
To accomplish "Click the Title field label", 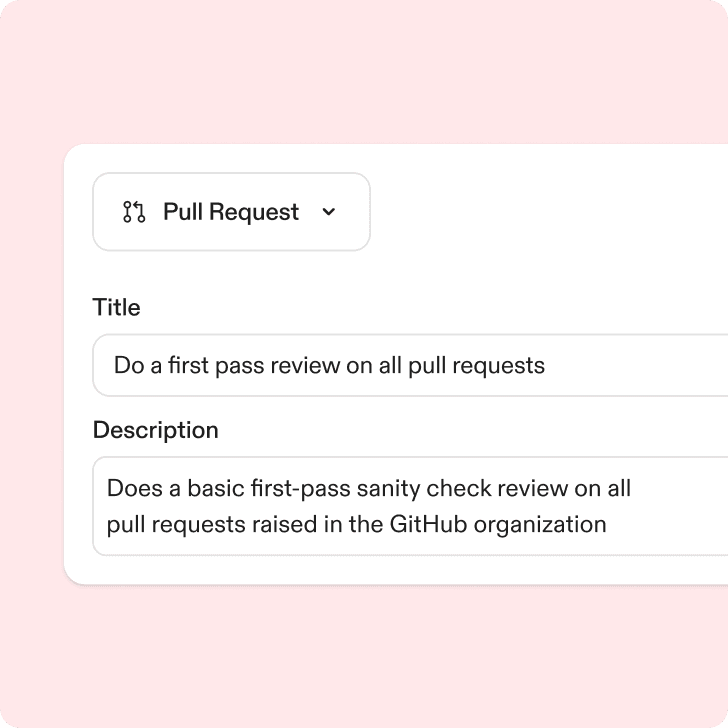I will pos(116,307).
